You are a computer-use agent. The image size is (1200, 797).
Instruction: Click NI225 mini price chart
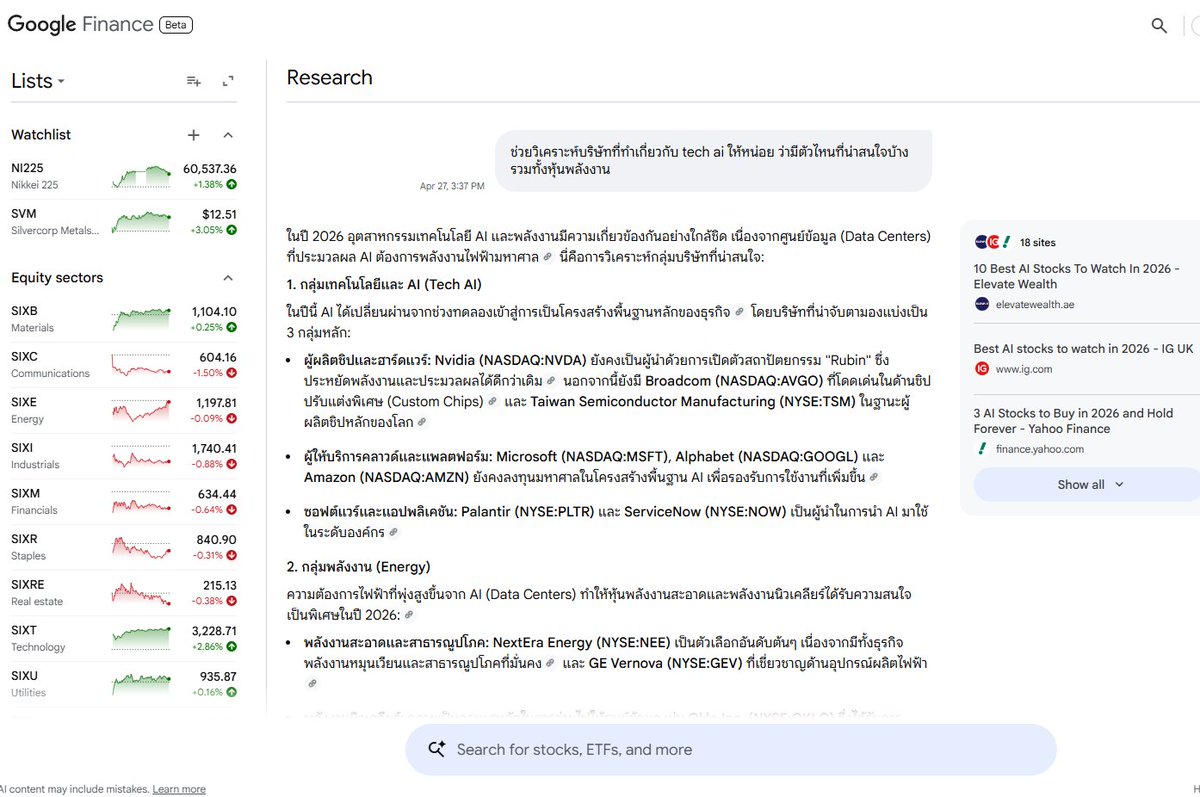(x=141, y=177)
